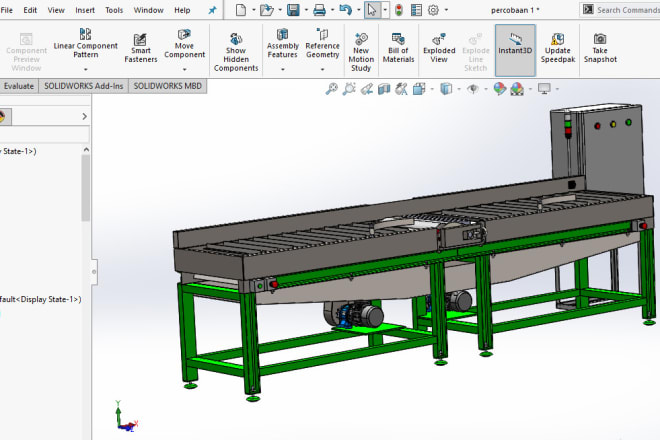Click Zoom to Area icon
Image resolution: width=660 pixels, height=440 pixels.
(x=349, y=89)
